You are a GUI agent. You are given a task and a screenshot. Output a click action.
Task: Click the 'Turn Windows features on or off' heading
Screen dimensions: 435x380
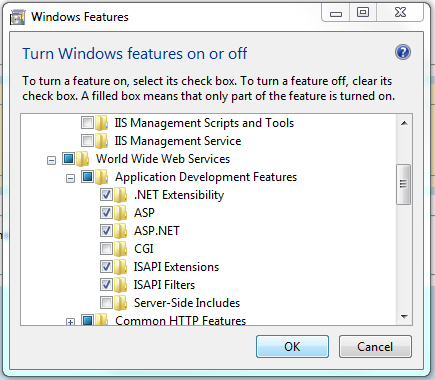(135, 54)
